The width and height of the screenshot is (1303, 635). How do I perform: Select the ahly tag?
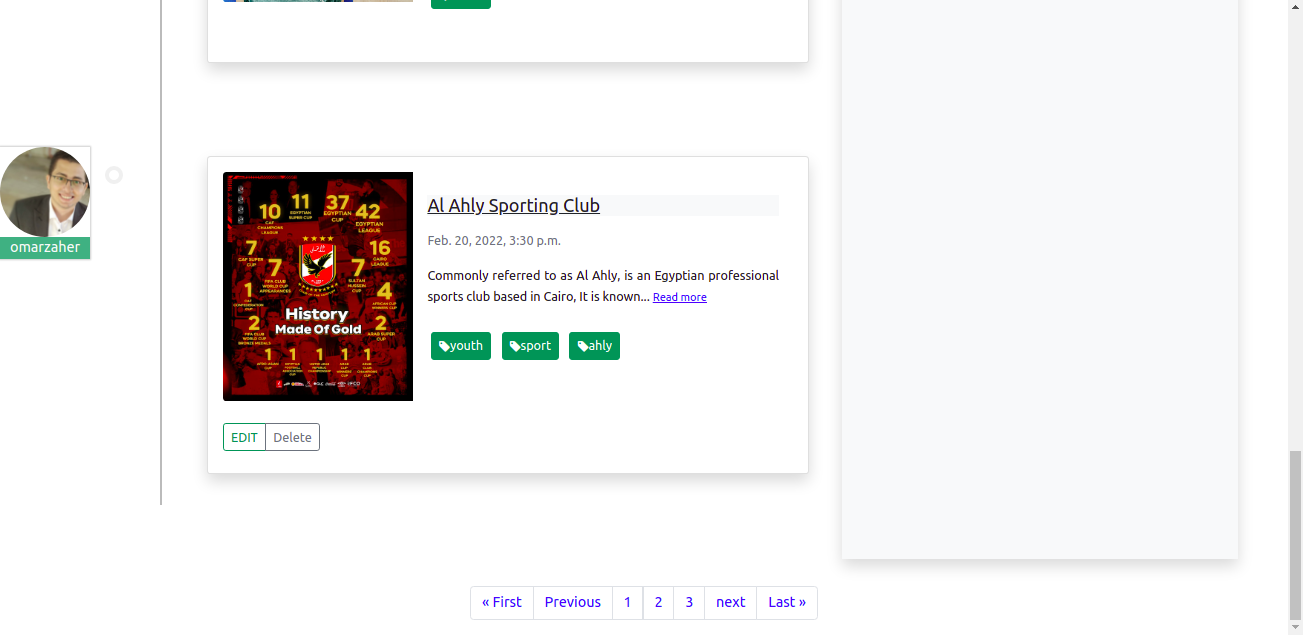coord(594,346)
